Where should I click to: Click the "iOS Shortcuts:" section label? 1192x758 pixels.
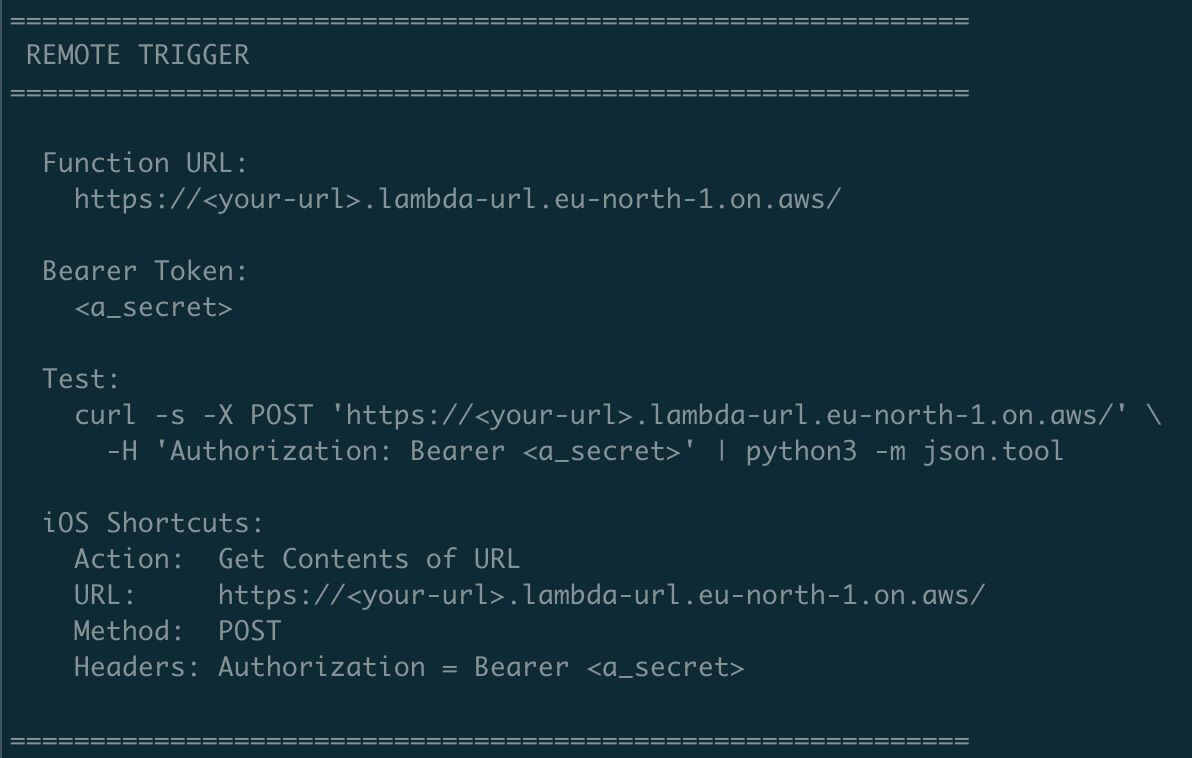(x=152, y=523)
